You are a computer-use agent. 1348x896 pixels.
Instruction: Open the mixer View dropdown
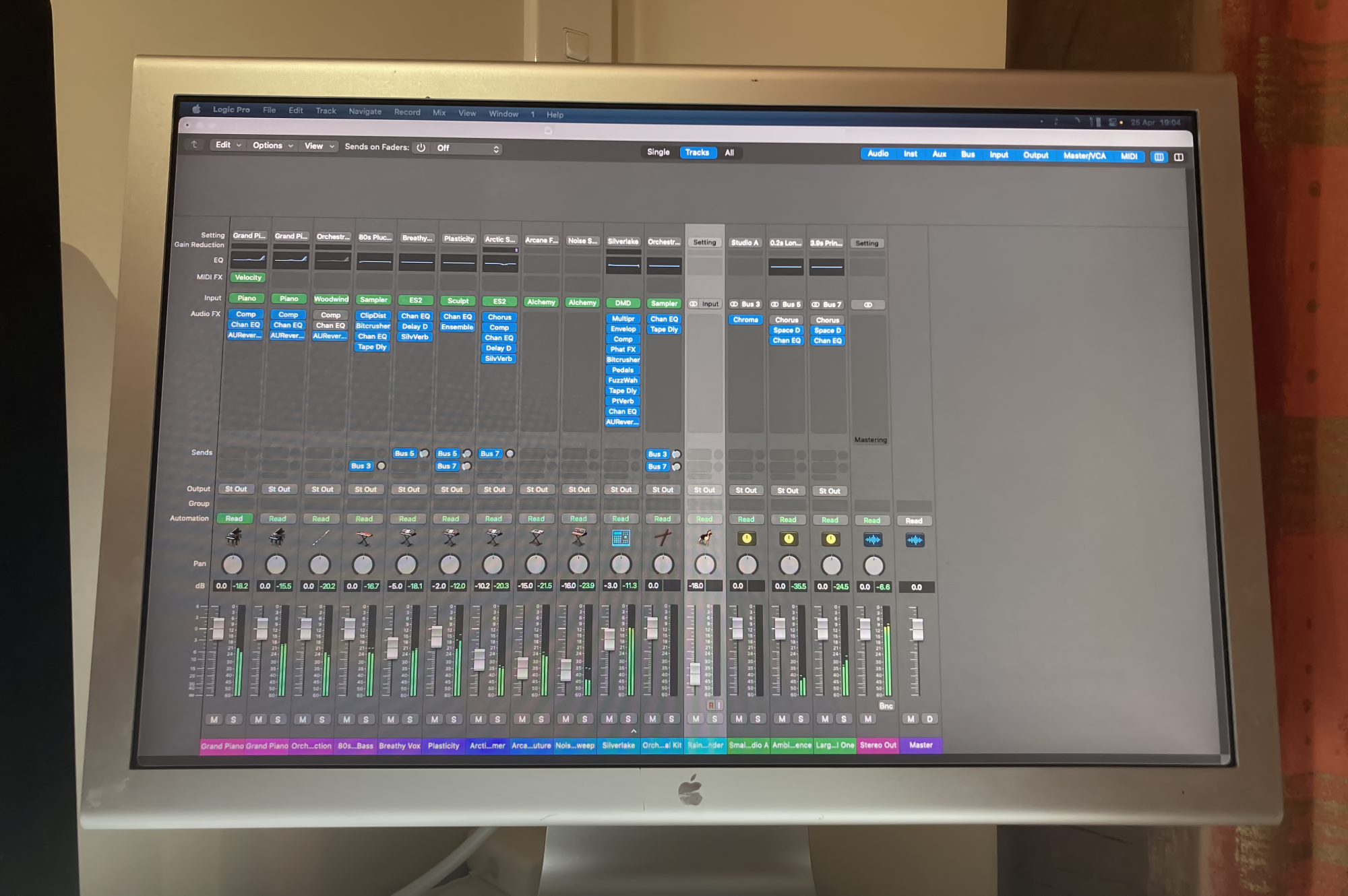pos(319,146)
